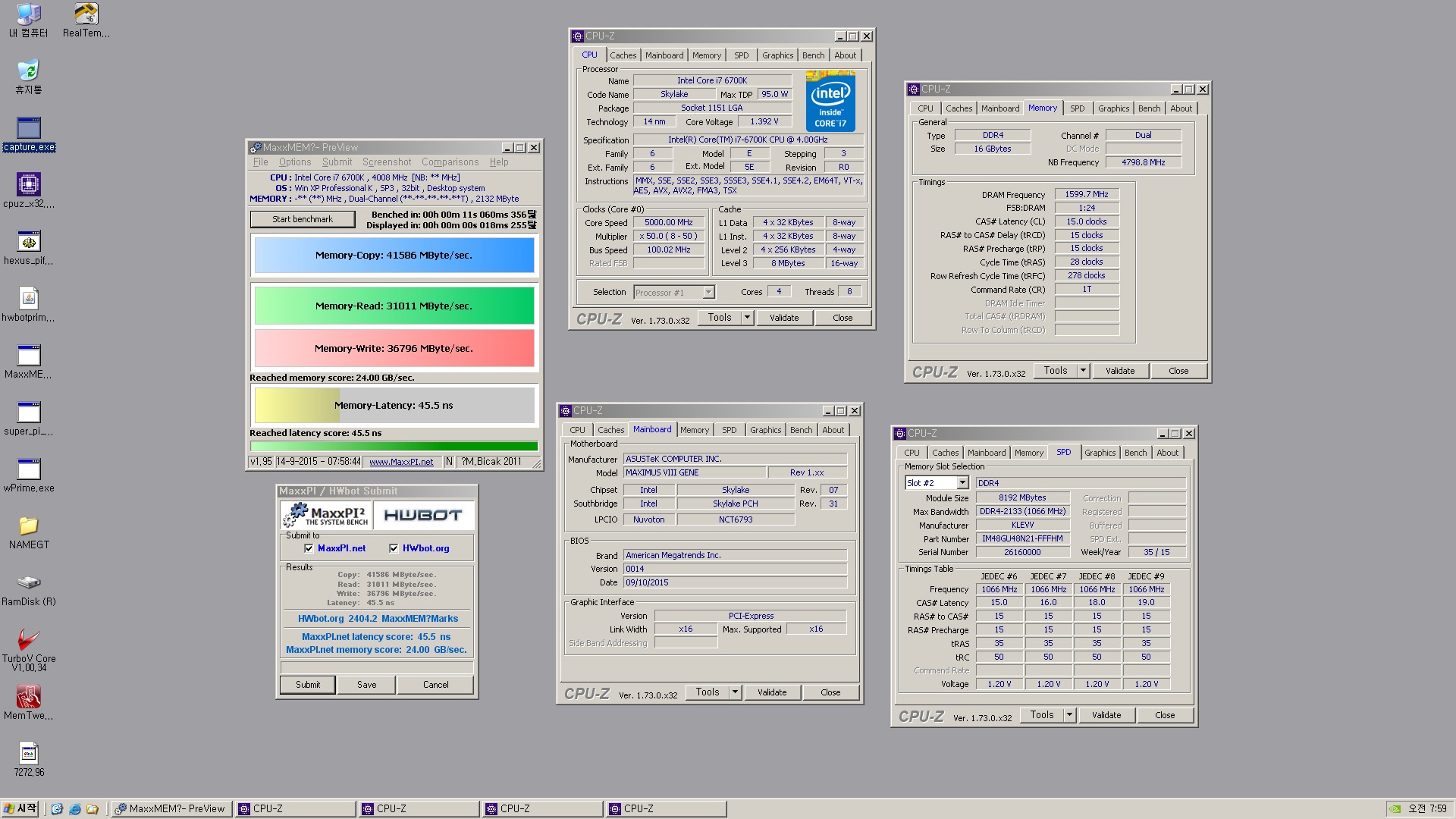The height and width of the screenshot is (819, 1456).
Task: Open the super_pi desktop icon
Action: tap(29, 419)
